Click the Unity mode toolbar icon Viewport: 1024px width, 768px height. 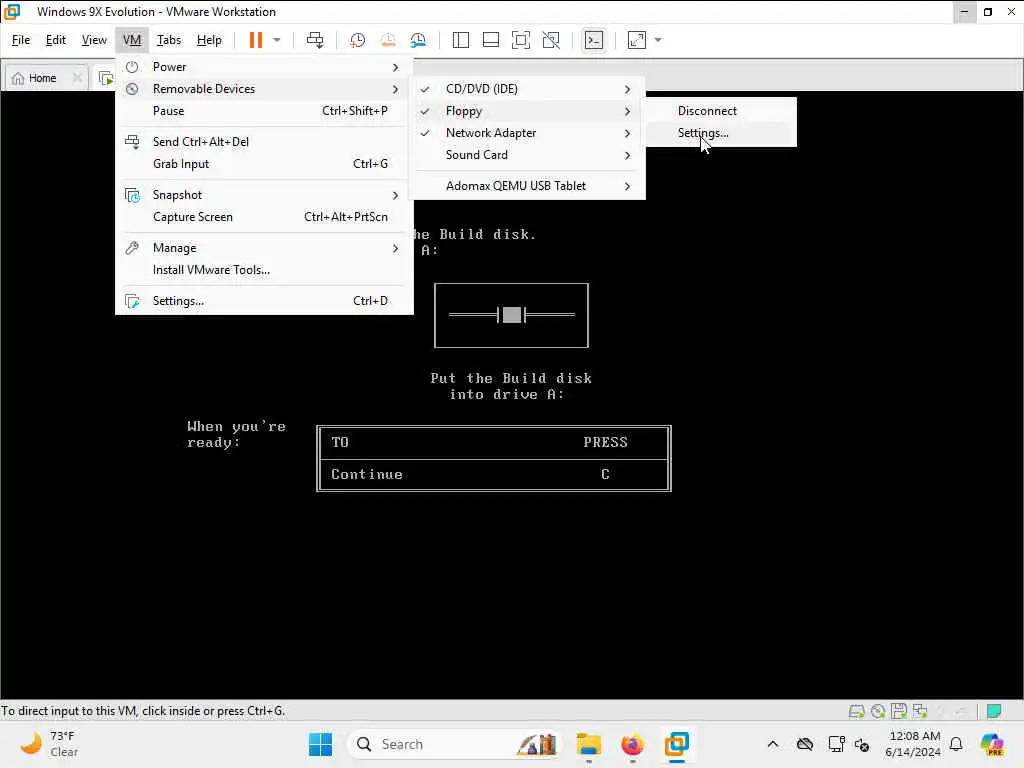[551, 40]
